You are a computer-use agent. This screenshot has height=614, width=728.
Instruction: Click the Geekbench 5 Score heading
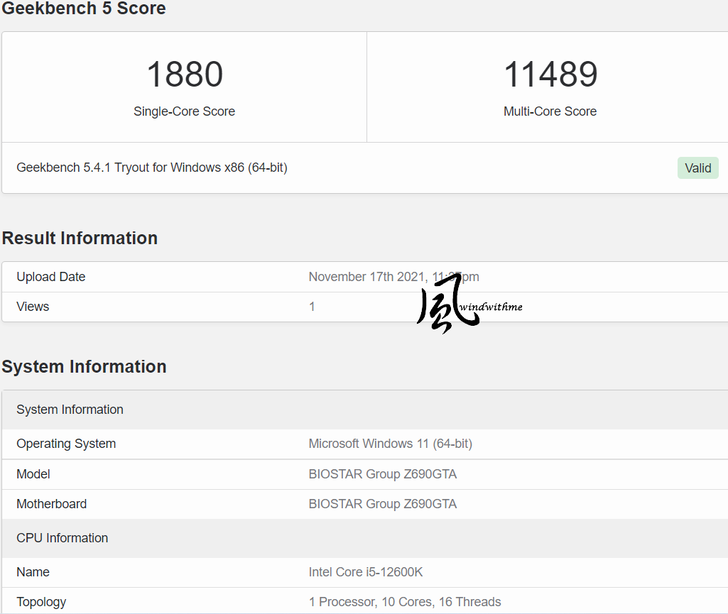tap(84, 9)
